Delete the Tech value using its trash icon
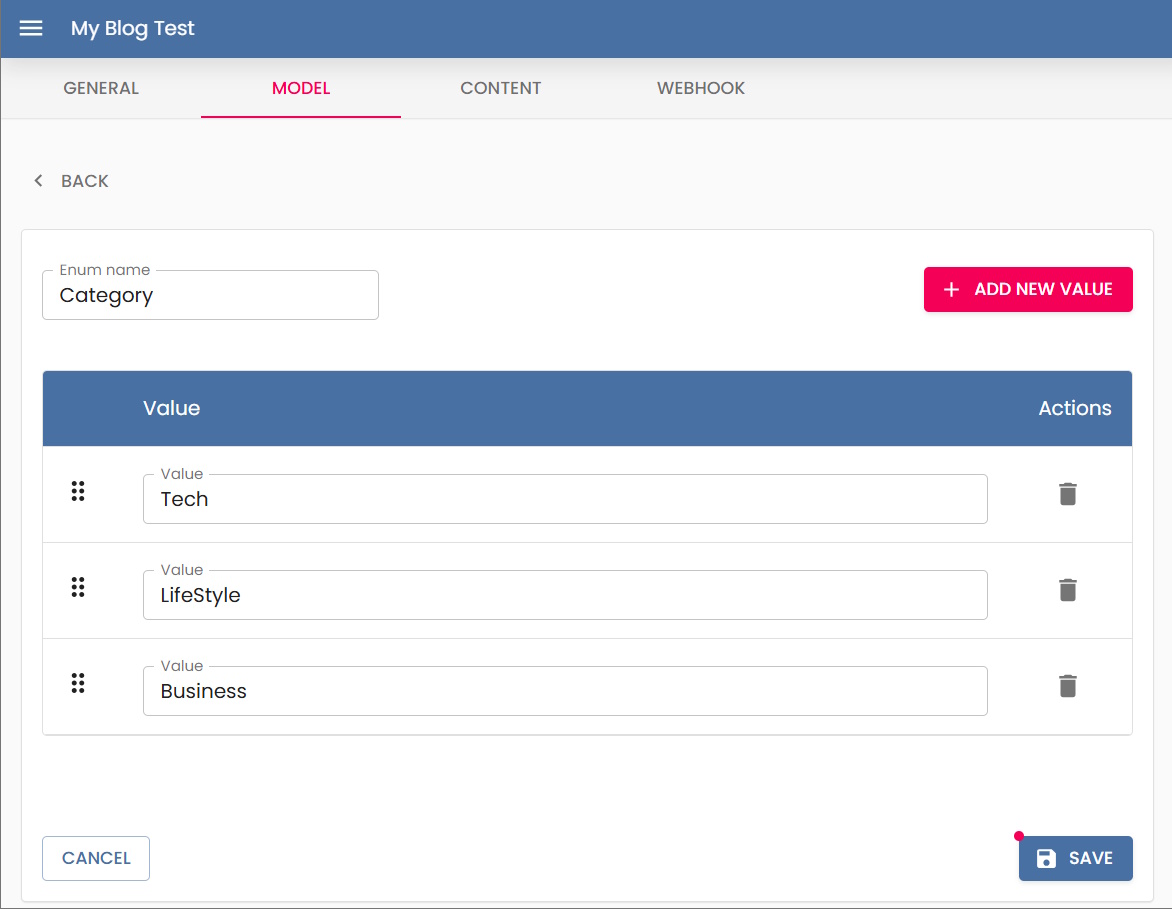The width and height of the screenshot is (1172, 909). tap(1067, 493)
